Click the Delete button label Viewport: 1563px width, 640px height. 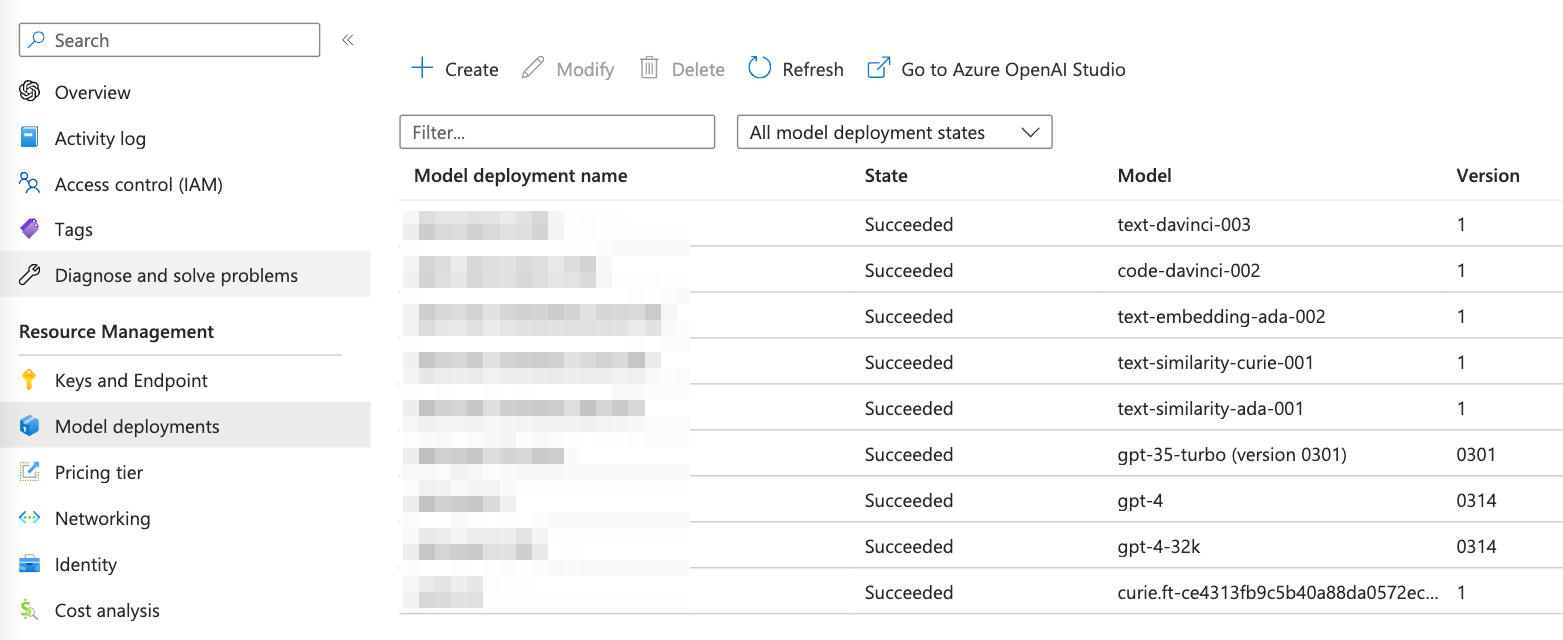[698, 69]
